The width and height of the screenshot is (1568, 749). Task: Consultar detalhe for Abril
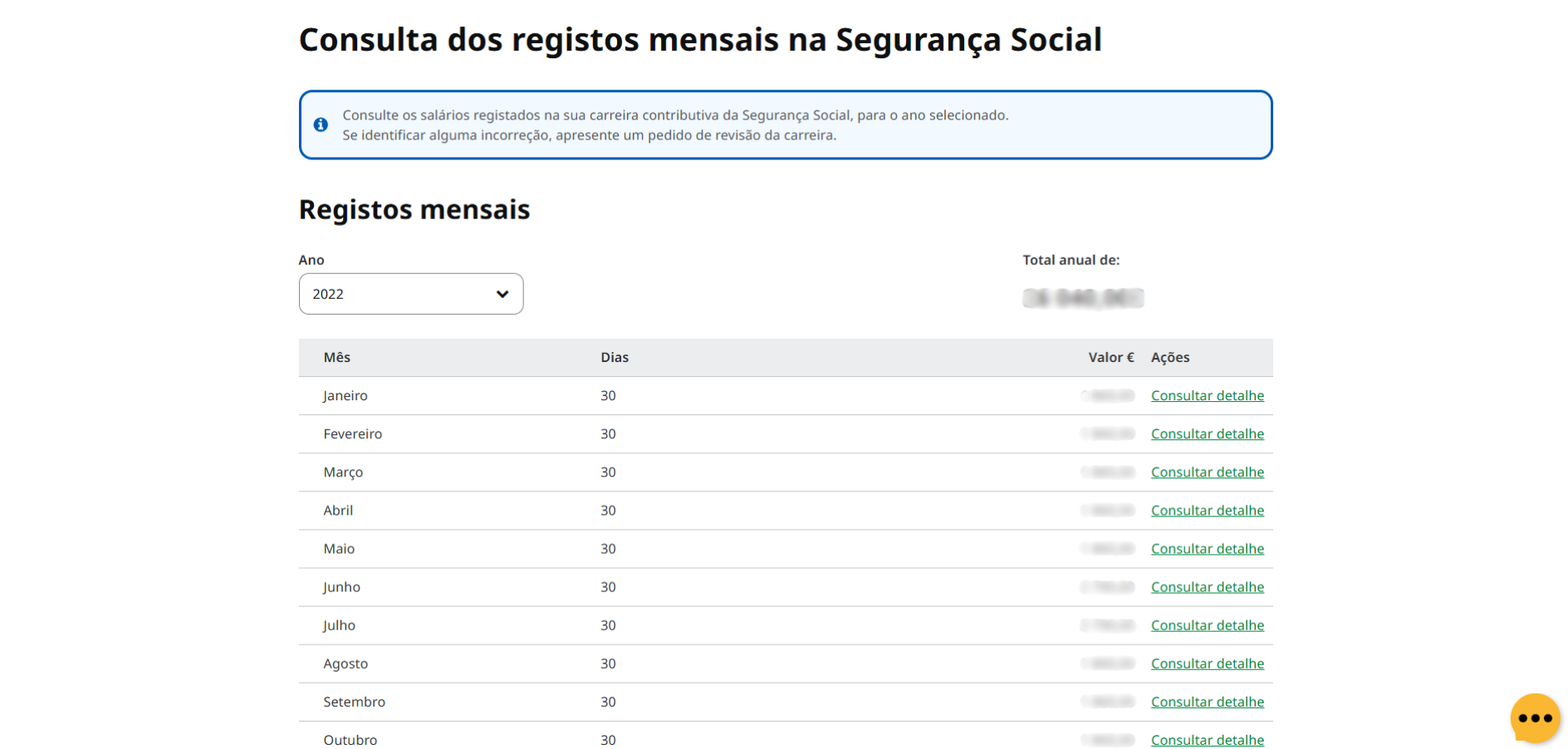(x=1207, y=510)
